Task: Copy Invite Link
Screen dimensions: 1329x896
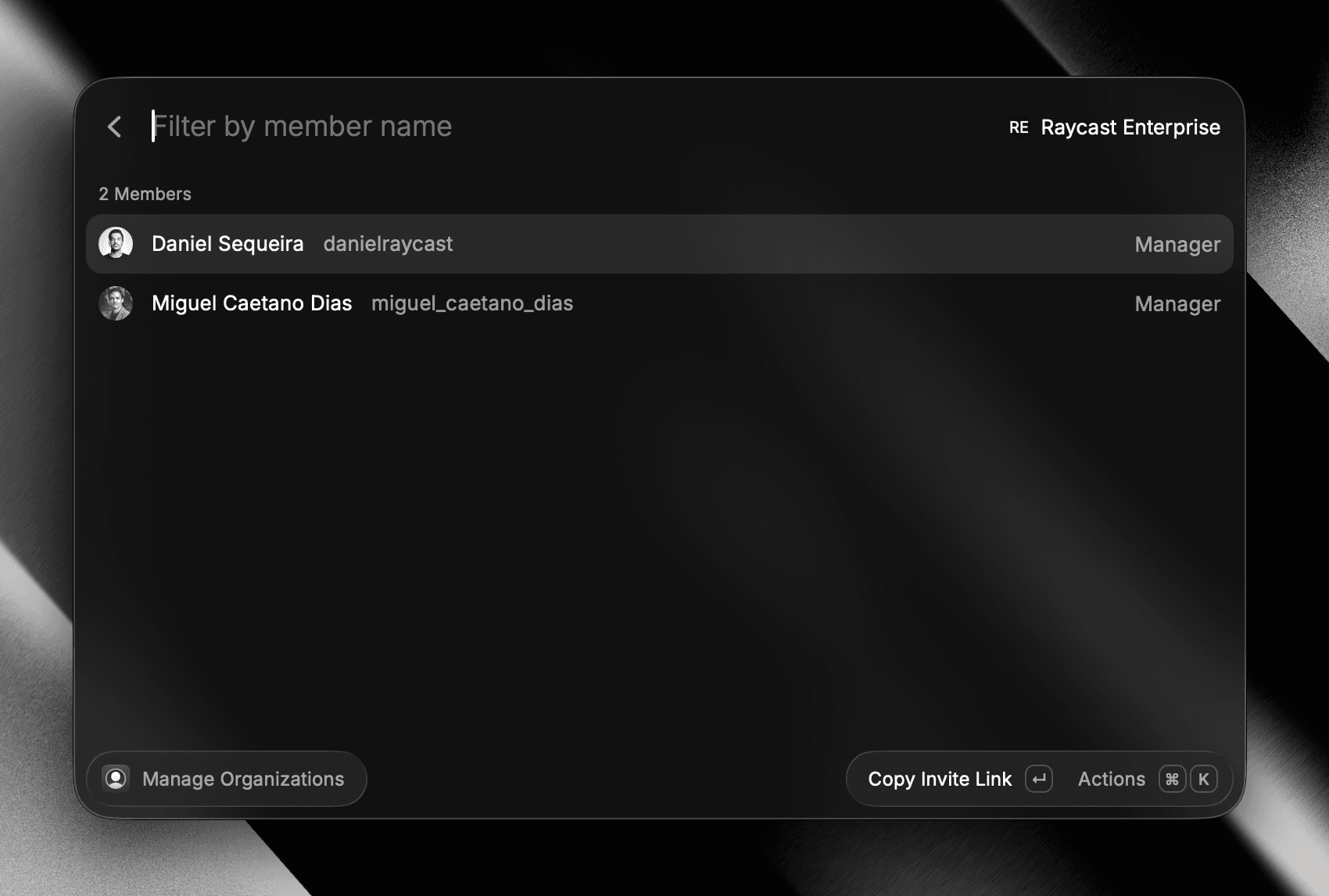Action: [x=940, y=780]
